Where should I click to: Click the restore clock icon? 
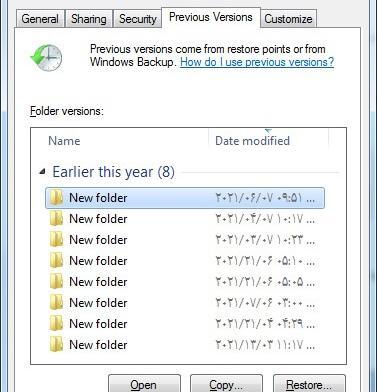click(x=46, y=58)
